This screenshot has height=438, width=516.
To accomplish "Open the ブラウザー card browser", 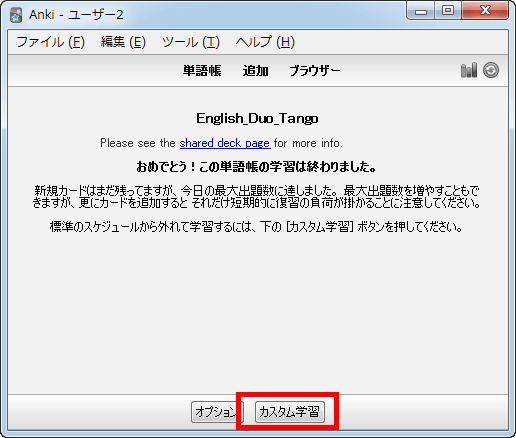I will coord(315,71).
